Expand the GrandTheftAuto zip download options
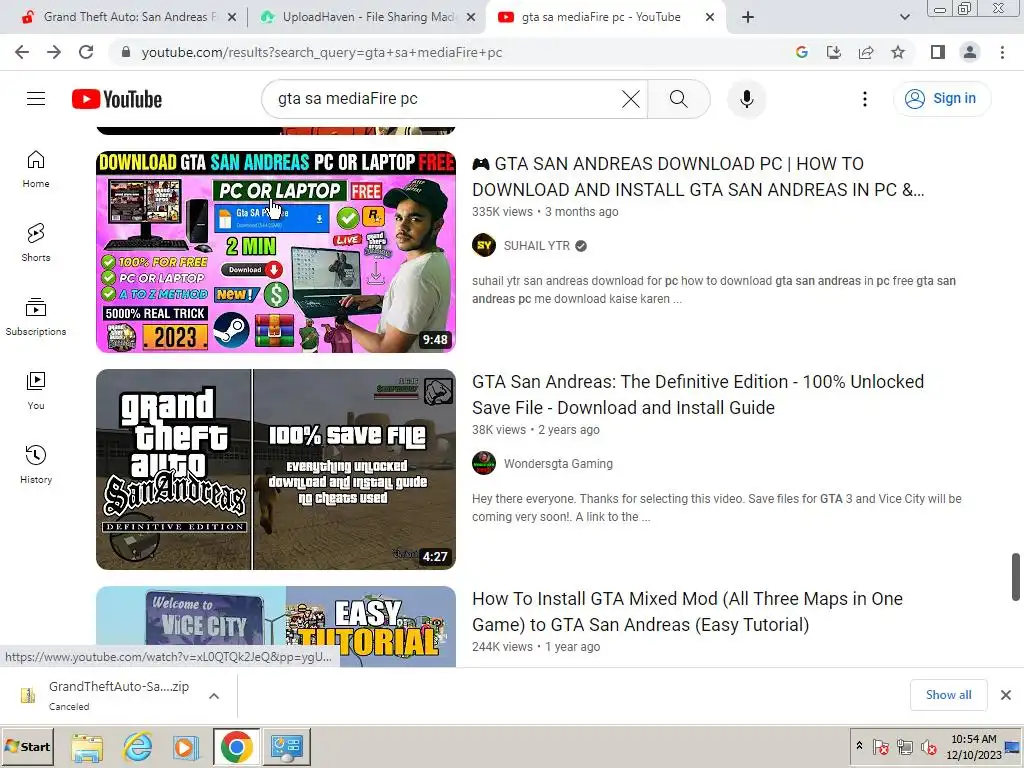Image resolution: width=1024 pixels, height=768 pixels. pos(214,696)
